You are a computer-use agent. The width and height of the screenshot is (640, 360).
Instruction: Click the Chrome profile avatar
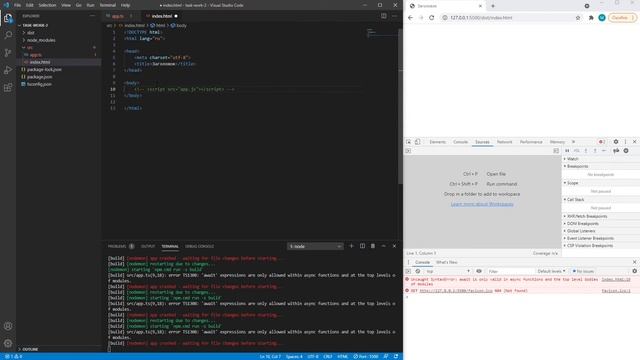click(x=602, y=18)
